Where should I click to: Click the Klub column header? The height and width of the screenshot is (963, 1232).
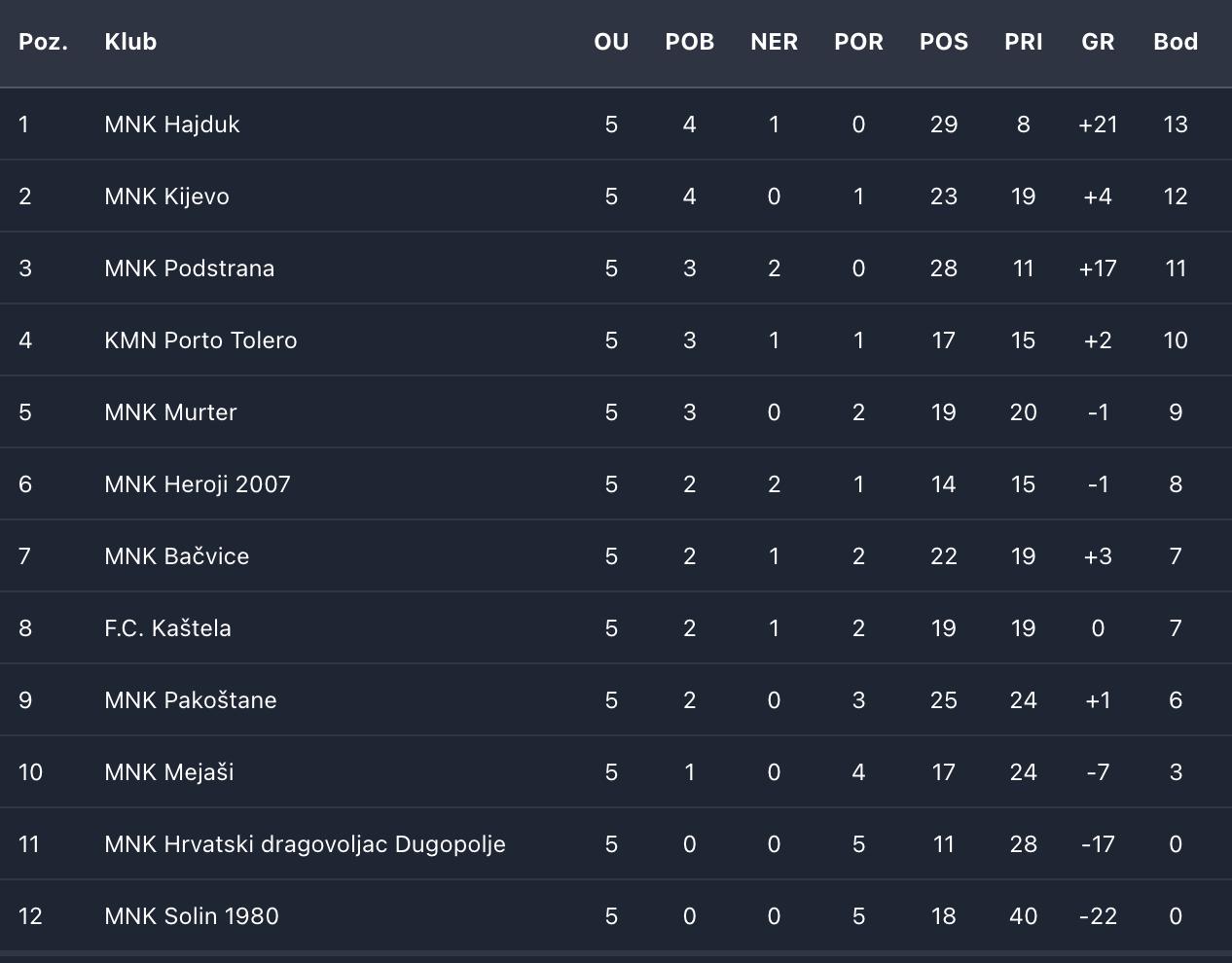click(x=130, y=42)
